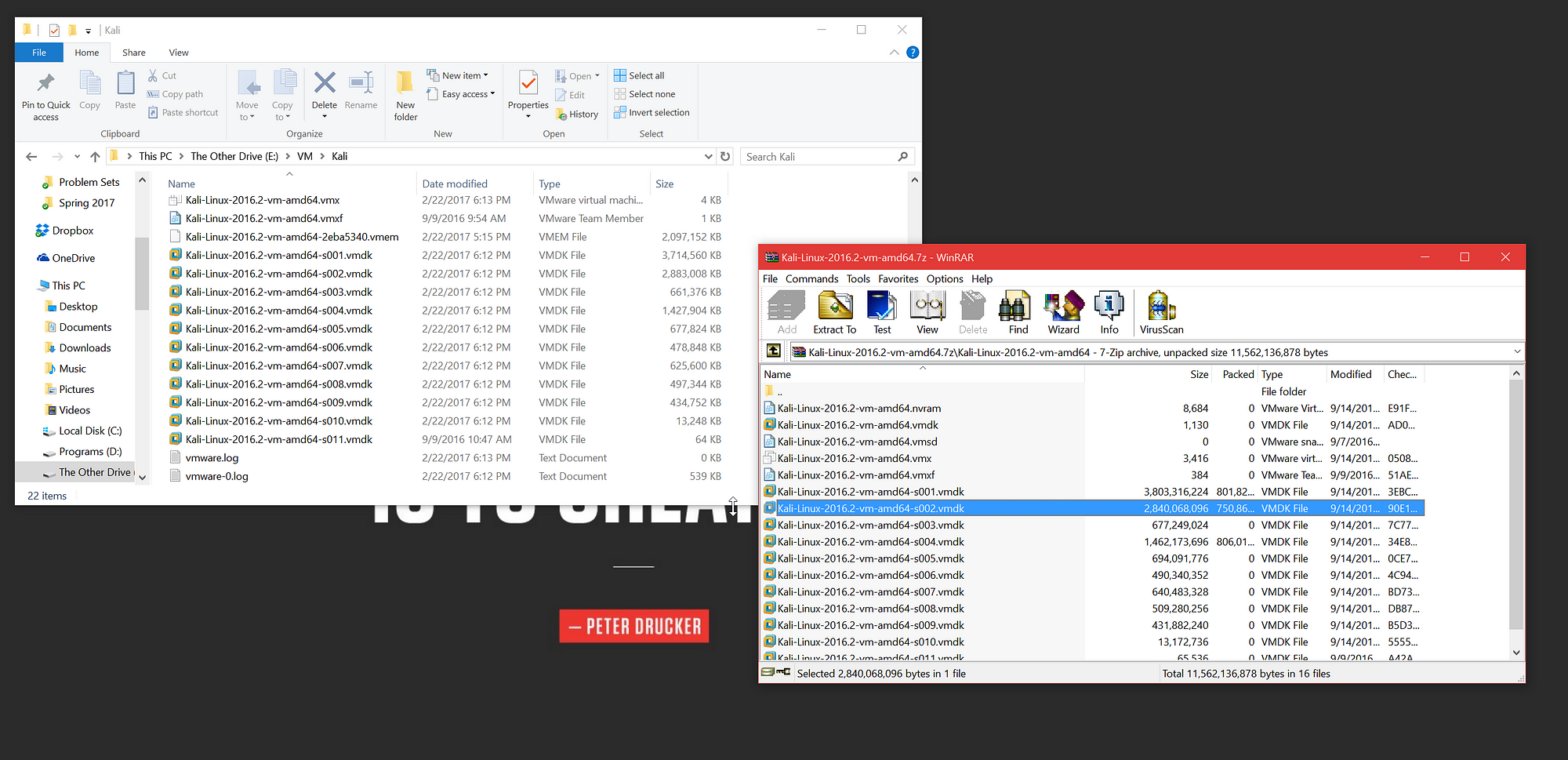Open the WinRAR Tools menu
The height and width of the screenshot is (760, 1568).
(858, 278)
